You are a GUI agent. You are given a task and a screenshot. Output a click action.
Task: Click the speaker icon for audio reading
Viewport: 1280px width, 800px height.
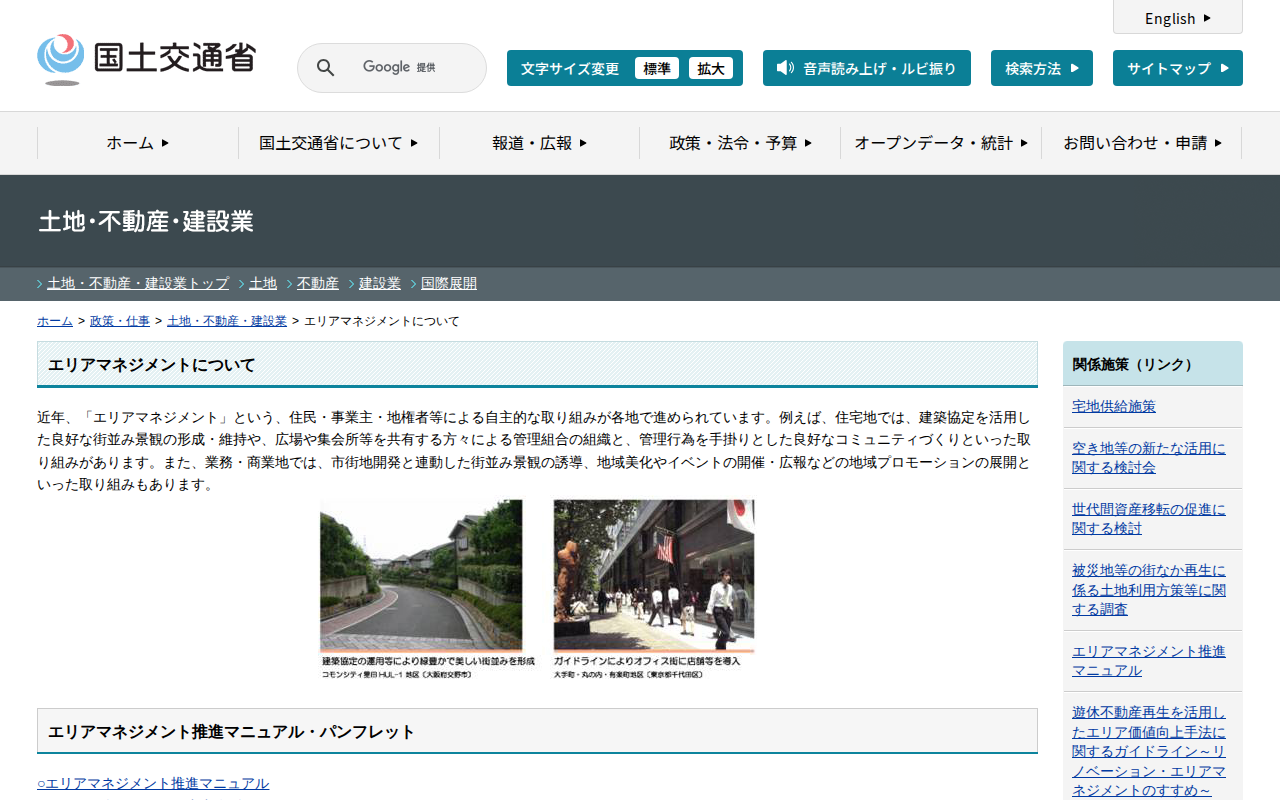point(785,68)
